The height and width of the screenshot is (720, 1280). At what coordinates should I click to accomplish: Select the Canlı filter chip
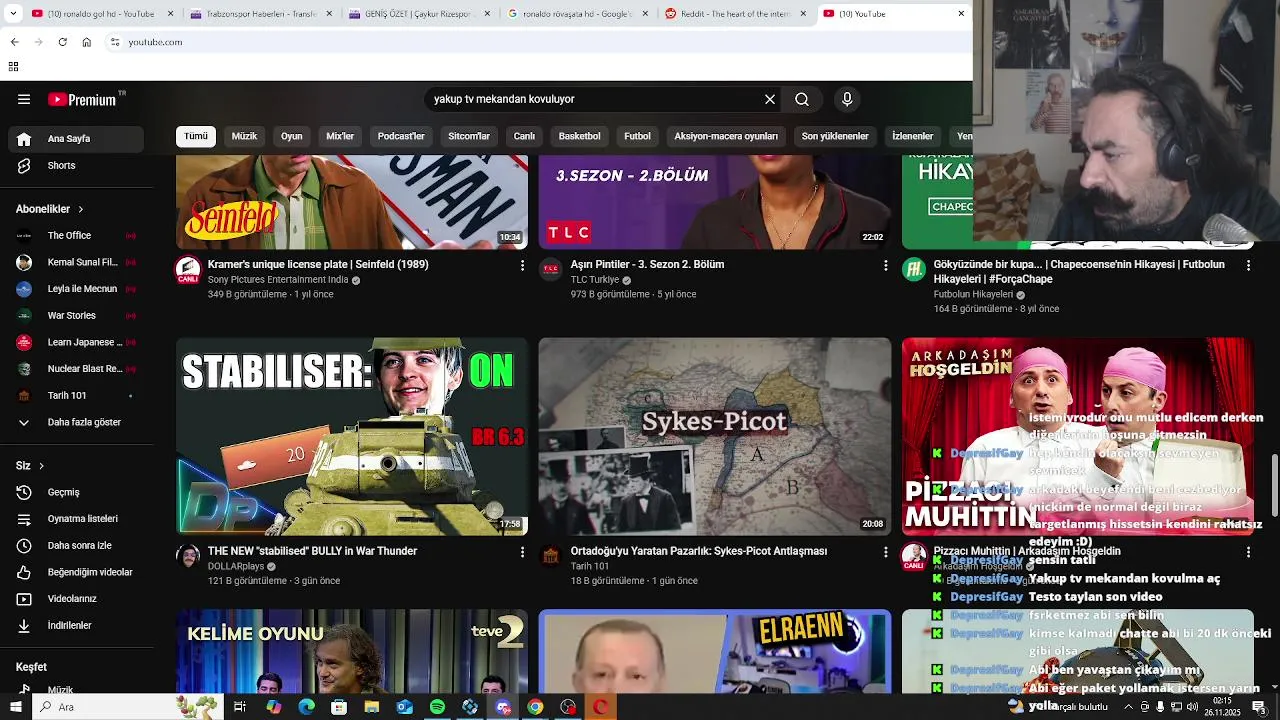tap(524, 136)
